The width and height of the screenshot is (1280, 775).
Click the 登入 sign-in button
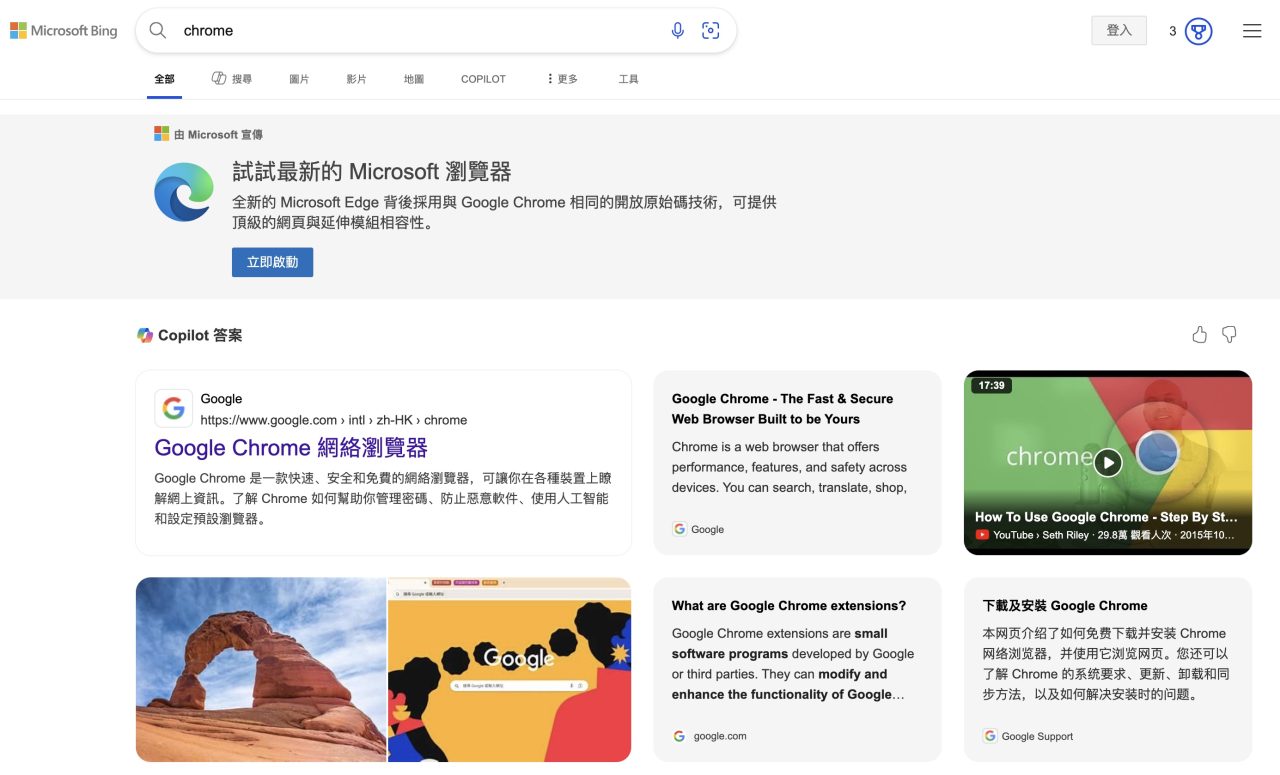[1119, 31]
